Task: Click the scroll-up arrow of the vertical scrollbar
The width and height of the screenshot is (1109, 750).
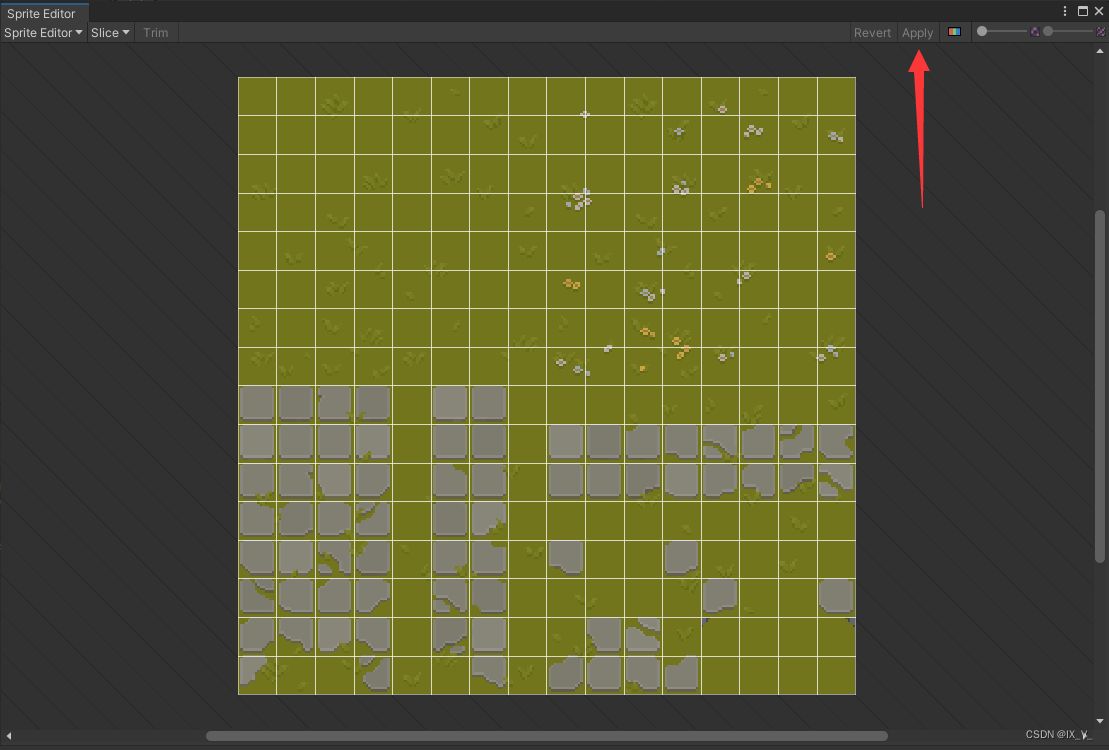Action: [x=1100, y=51]
